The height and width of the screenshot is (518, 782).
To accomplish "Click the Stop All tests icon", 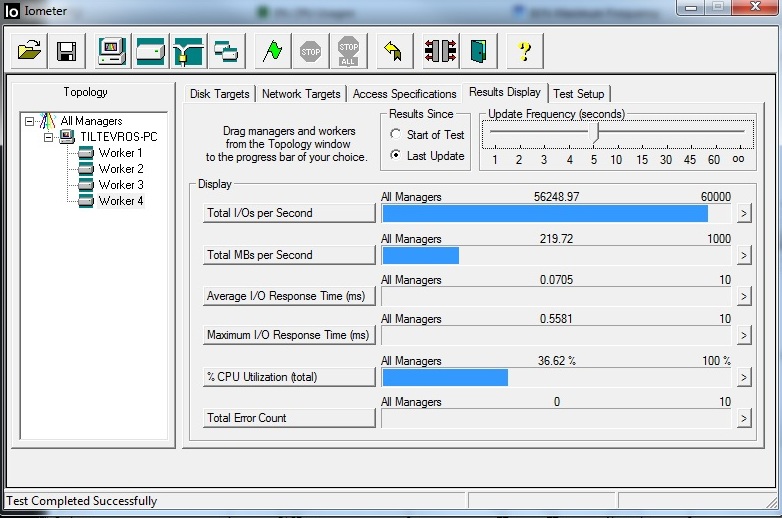I will [x=349, y=51].
